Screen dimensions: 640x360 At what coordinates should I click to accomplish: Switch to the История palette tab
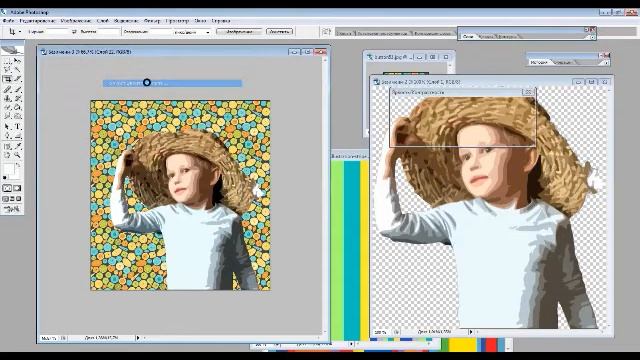[539, 62]
